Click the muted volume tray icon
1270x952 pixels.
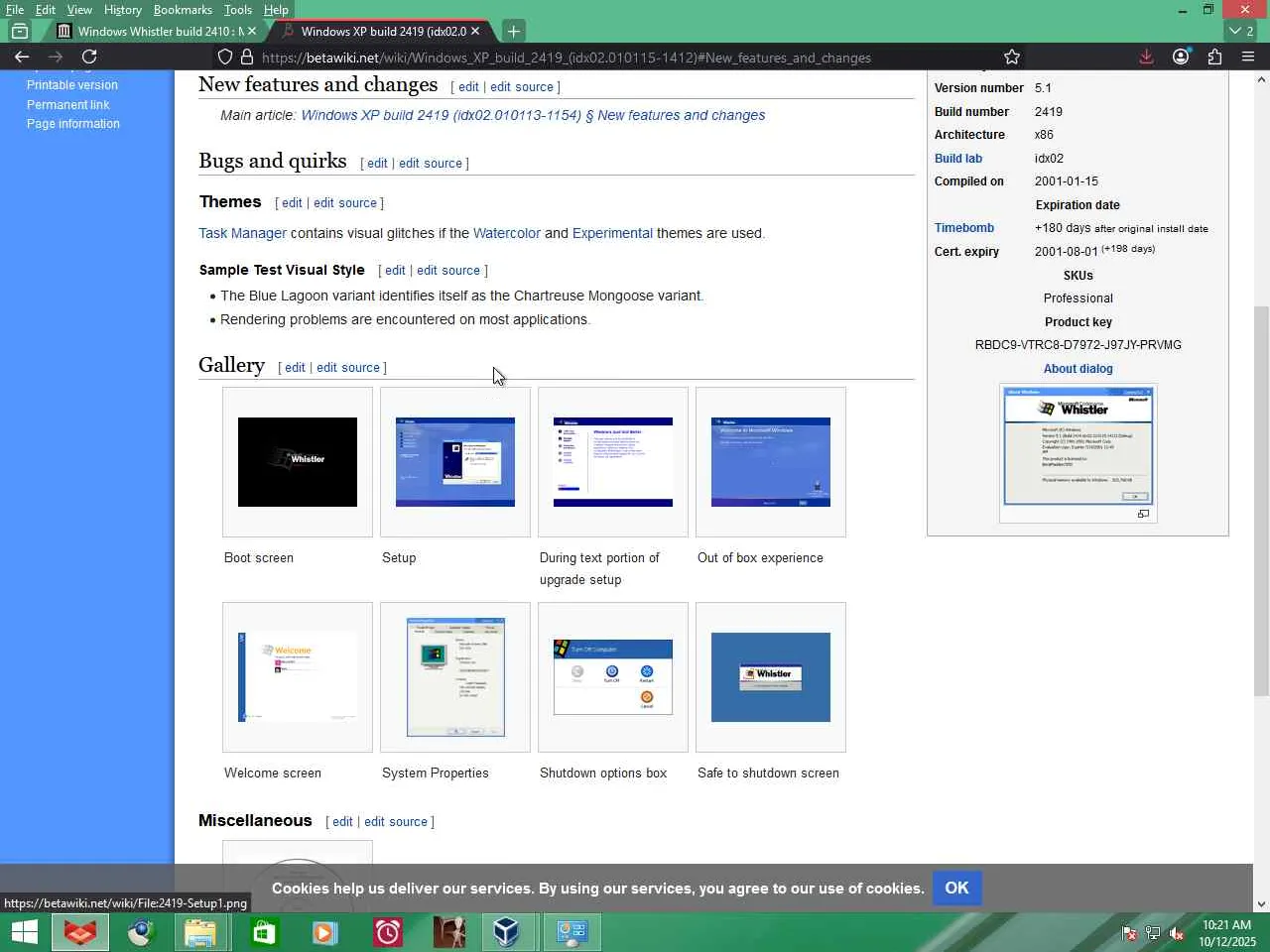click(1177, 933)
